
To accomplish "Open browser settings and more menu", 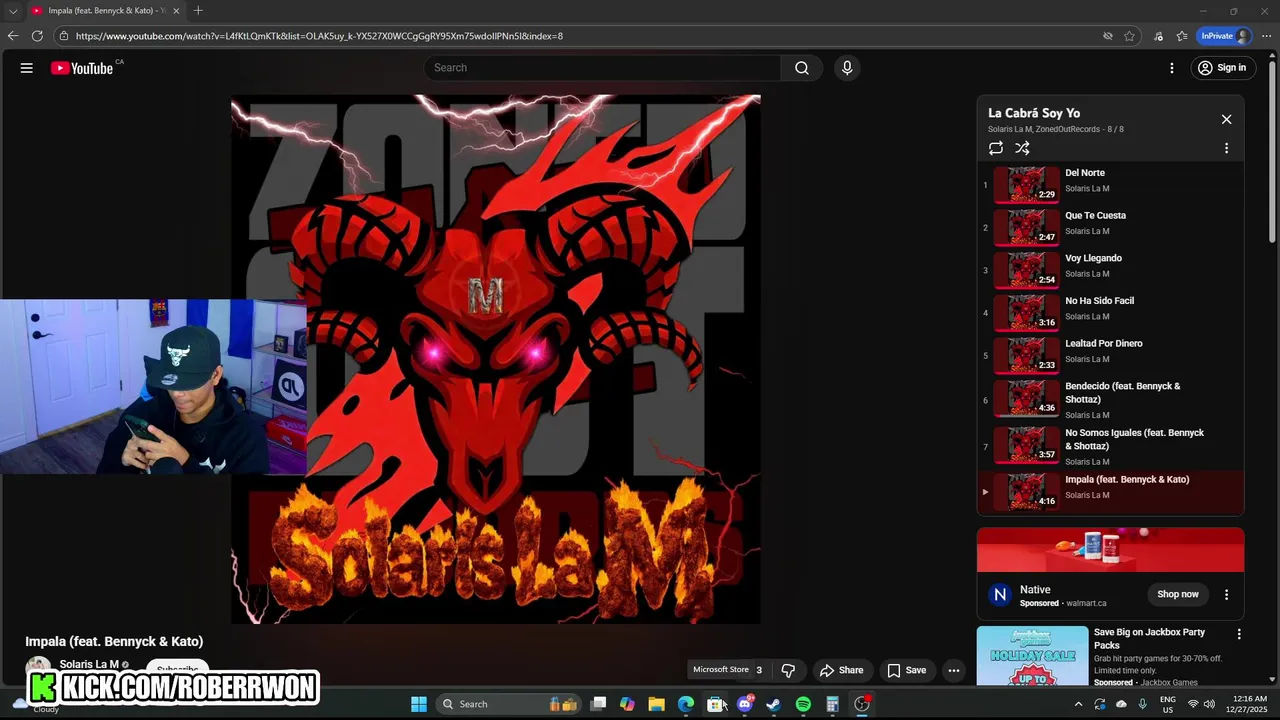I will pos(1266,36).
